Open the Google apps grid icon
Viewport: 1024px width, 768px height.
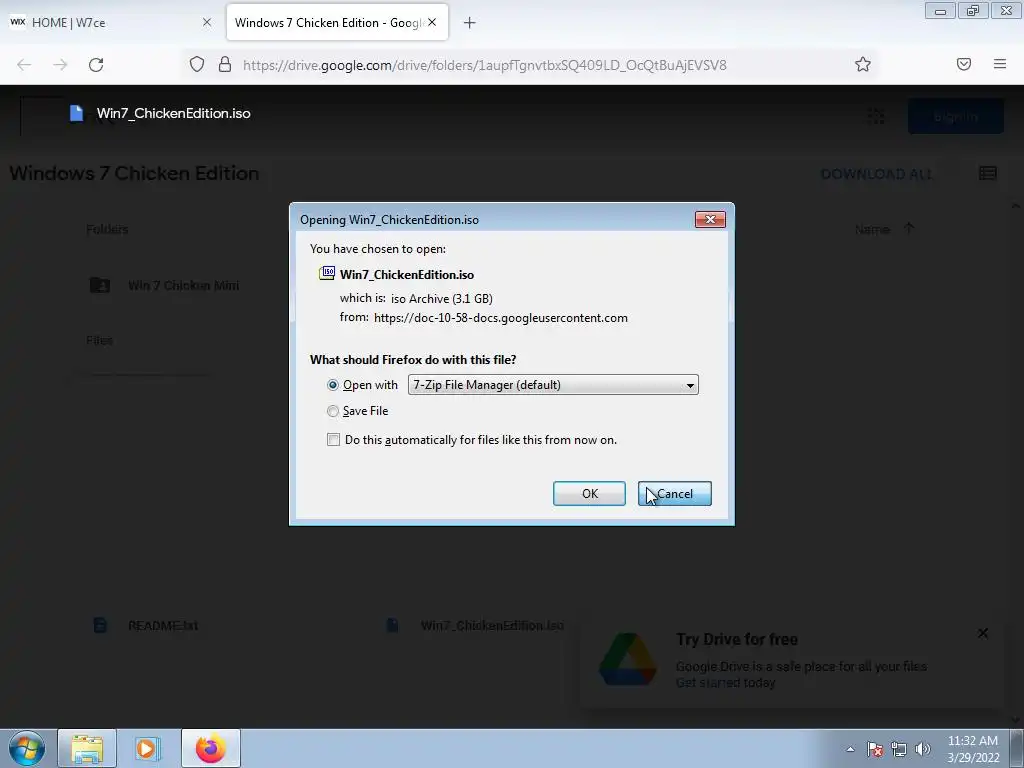coord(876,116)
